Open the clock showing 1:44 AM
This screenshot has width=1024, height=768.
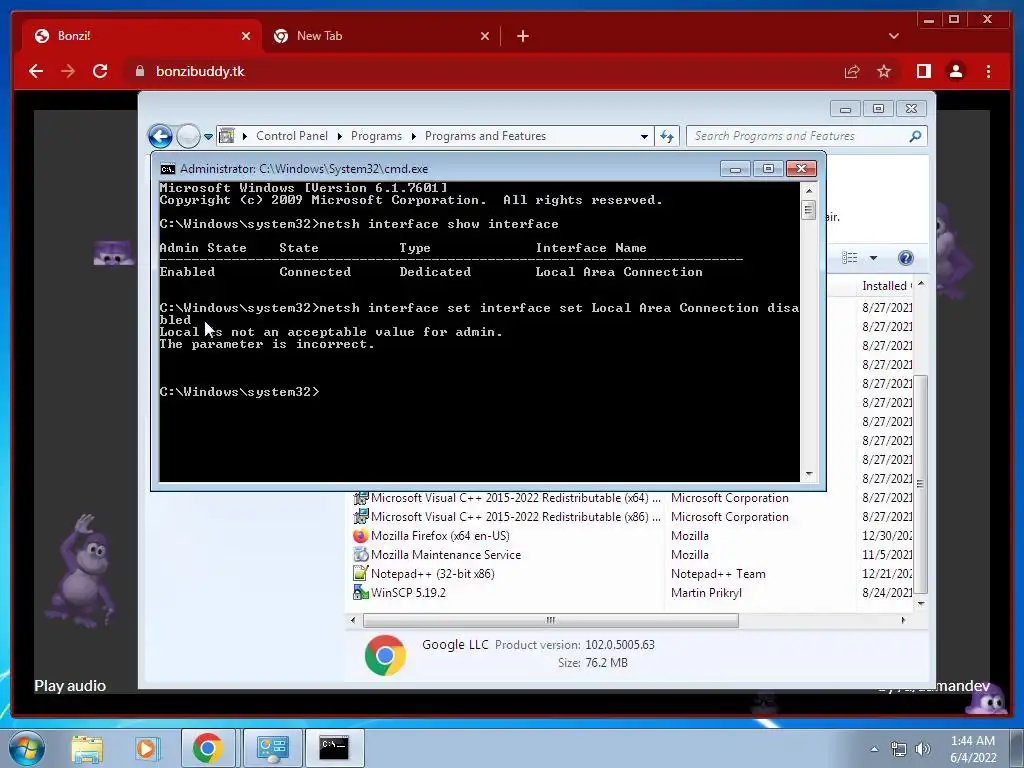973,749
